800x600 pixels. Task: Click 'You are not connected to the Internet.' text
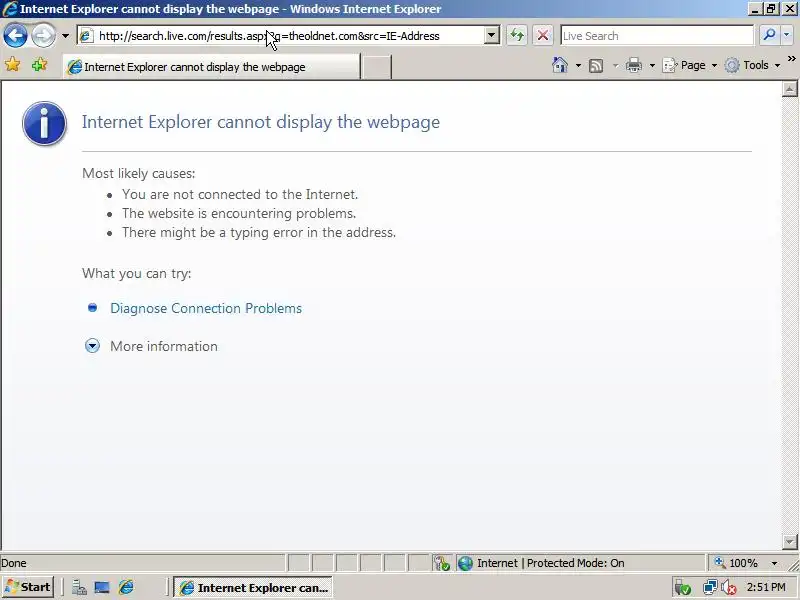[x=240, y=194]
